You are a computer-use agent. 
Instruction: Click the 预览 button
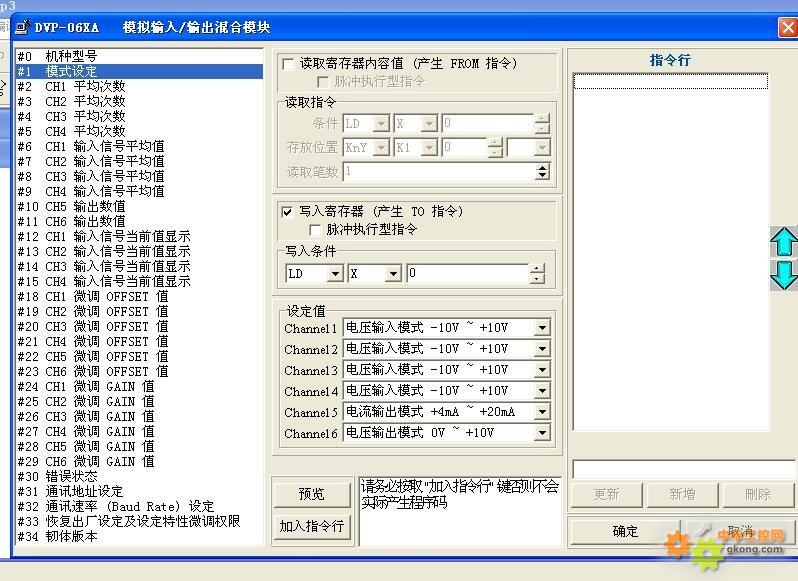311,494
